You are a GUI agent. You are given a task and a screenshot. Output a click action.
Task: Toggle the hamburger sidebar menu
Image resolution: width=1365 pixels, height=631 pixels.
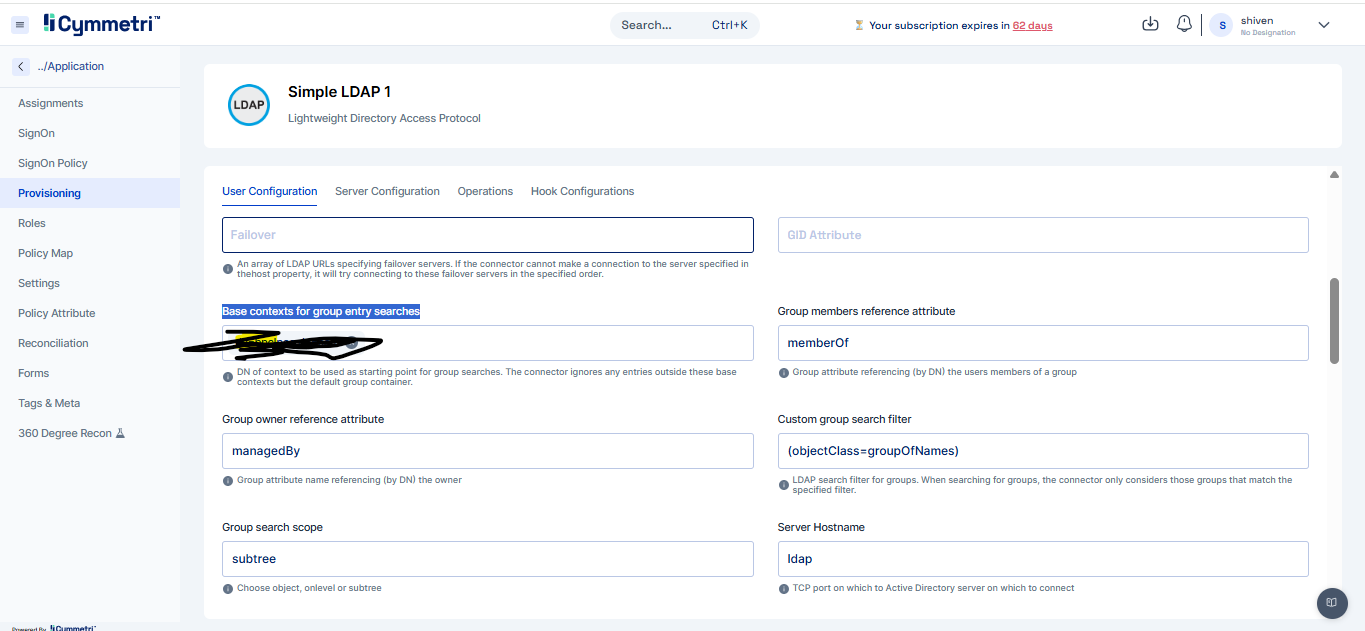click(21, 25)
